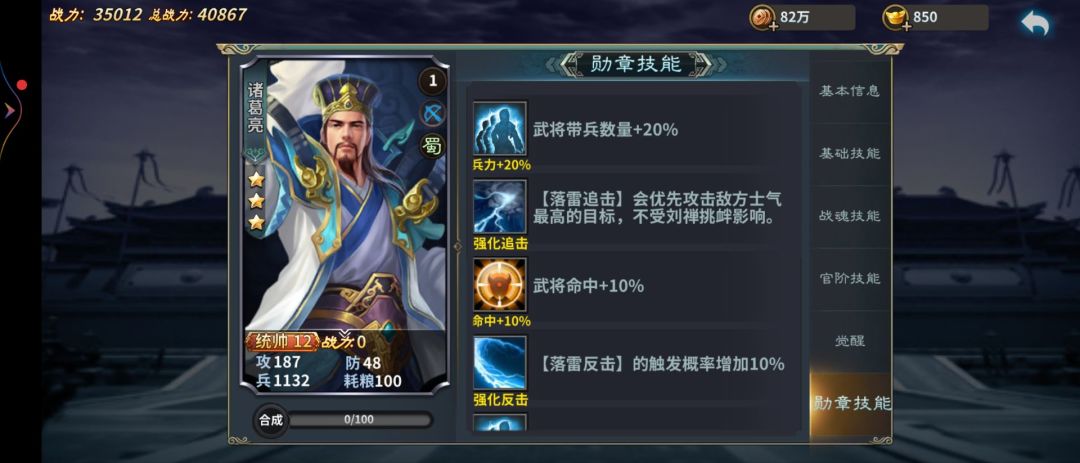
Task: Expand the left edge side drawer arrow
Action: pos(10,110)
